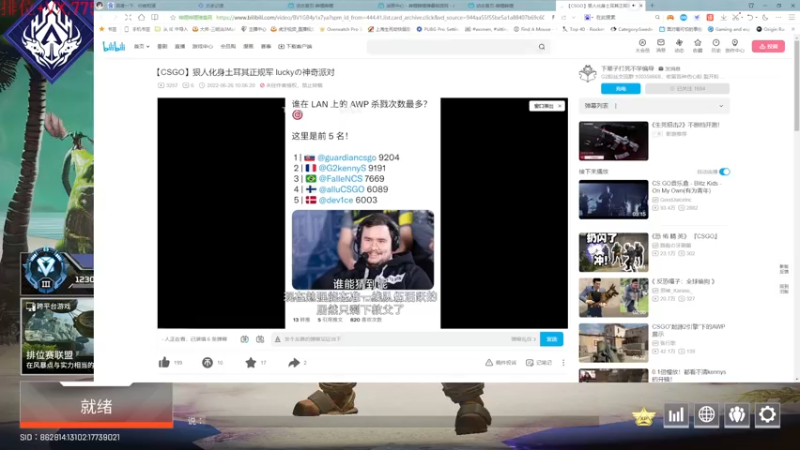
Task: Click the grey 已关注 follow button
Action: click(x=687, y=89)
